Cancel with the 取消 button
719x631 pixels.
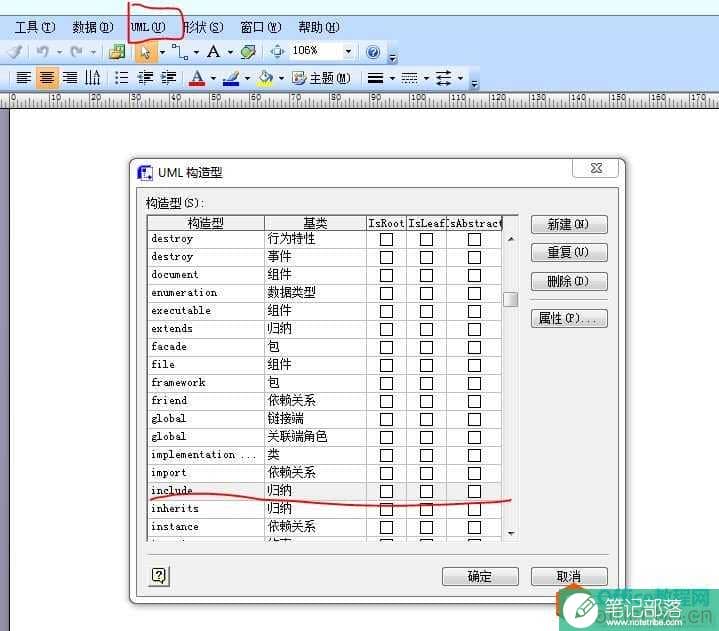pyautogui.click(x=569, y=576)
